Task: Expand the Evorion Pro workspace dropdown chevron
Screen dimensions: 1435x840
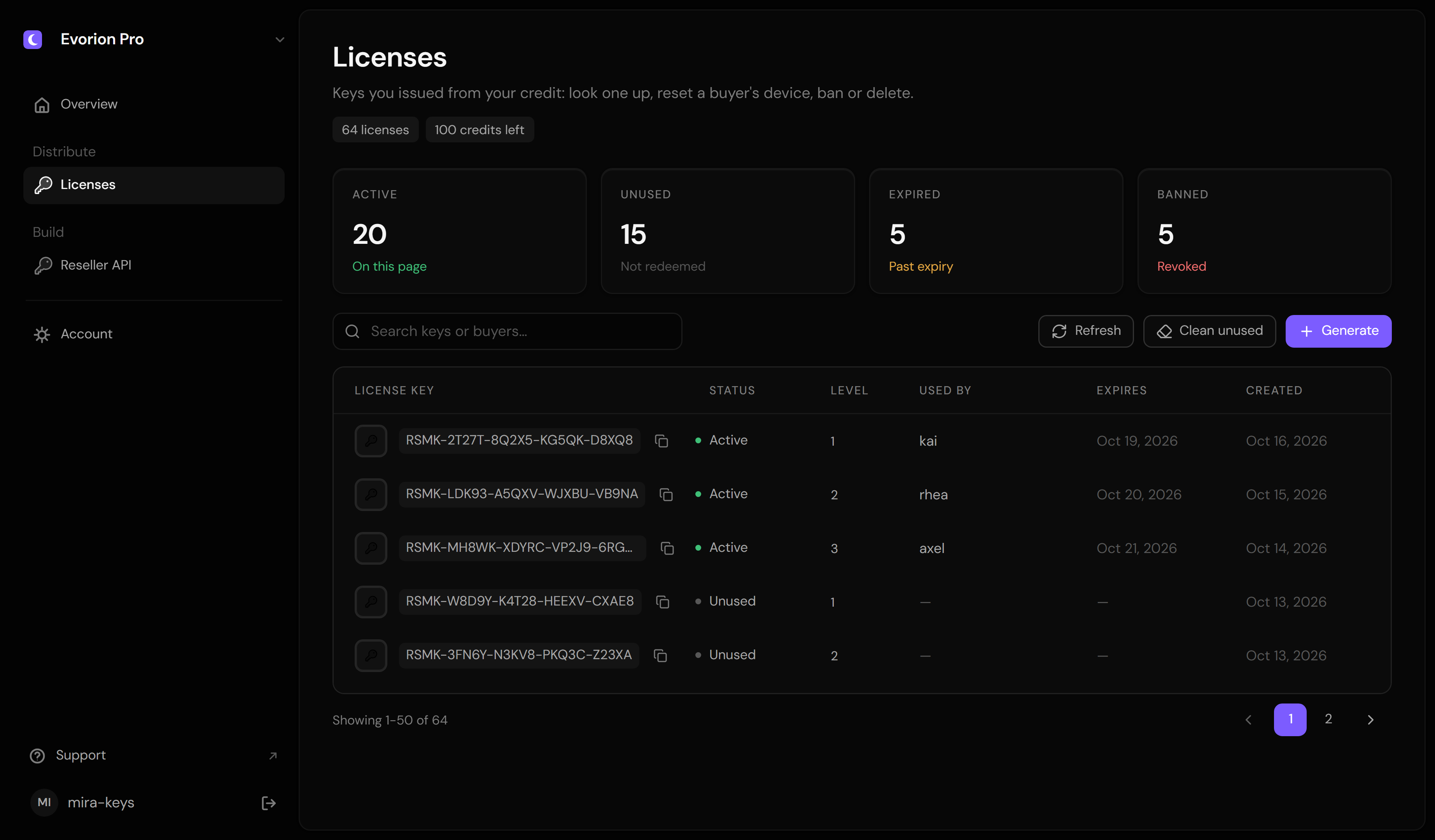Action: (280, 39)
